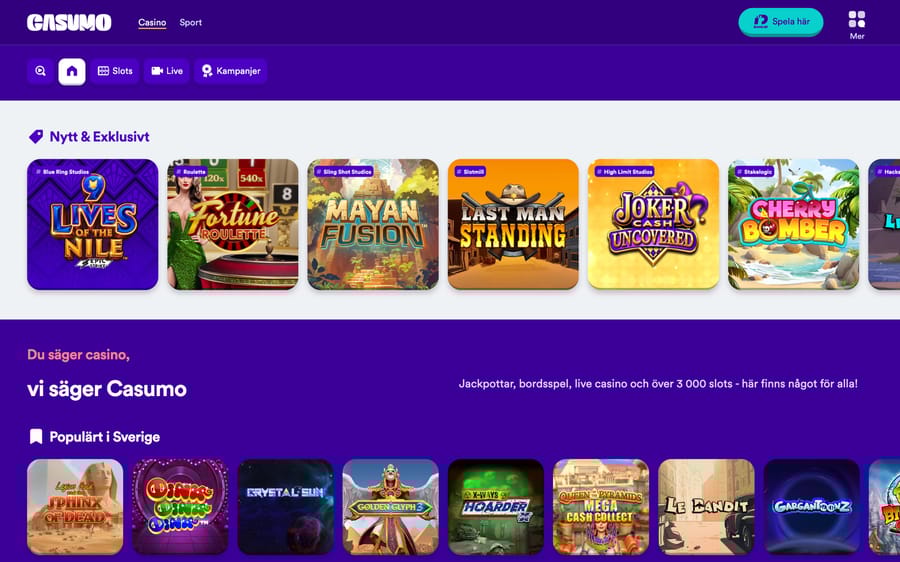Click the High Limit Studios label
The image size is (900, 562).
[624, 172]
